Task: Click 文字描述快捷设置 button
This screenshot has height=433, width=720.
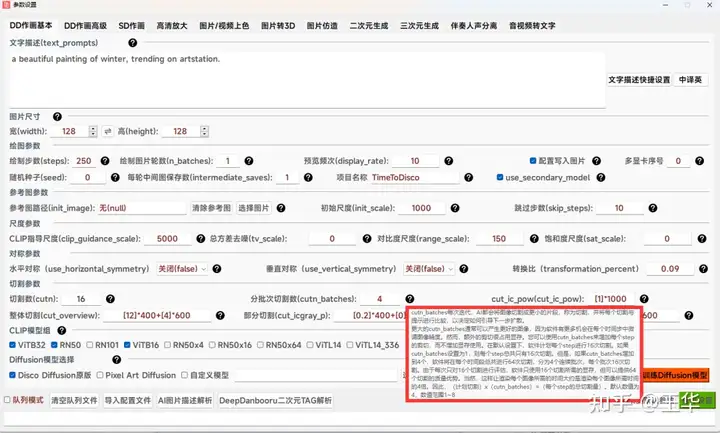Action: [640, 80]
